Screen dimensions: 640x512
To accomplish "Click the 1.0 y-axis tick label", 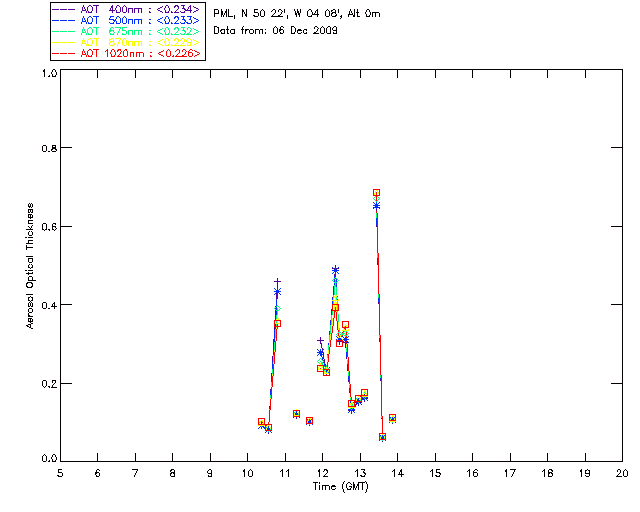I will [49, 73].
